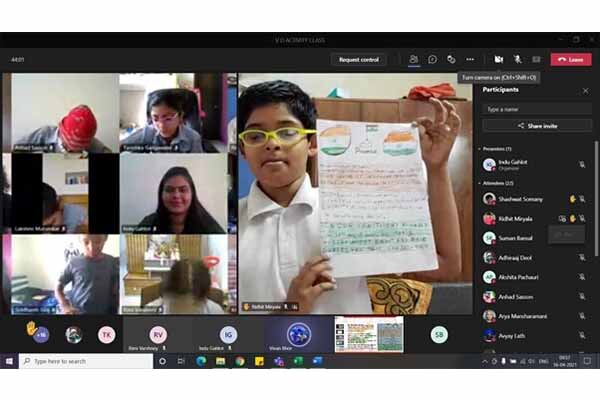Collapse the Attendees section
Screen dimensions: 600x400
[x=479, y=183]
